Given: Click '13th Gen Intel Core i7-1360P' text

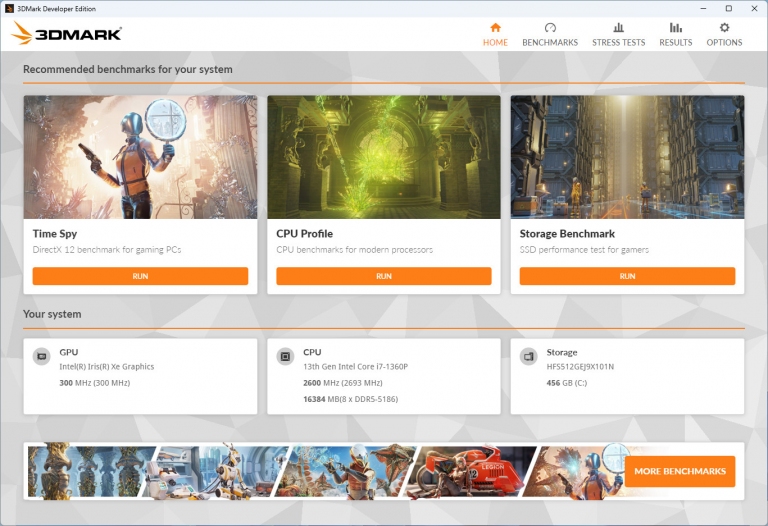Looking at the screenshot, I should (x=355, y=366).
